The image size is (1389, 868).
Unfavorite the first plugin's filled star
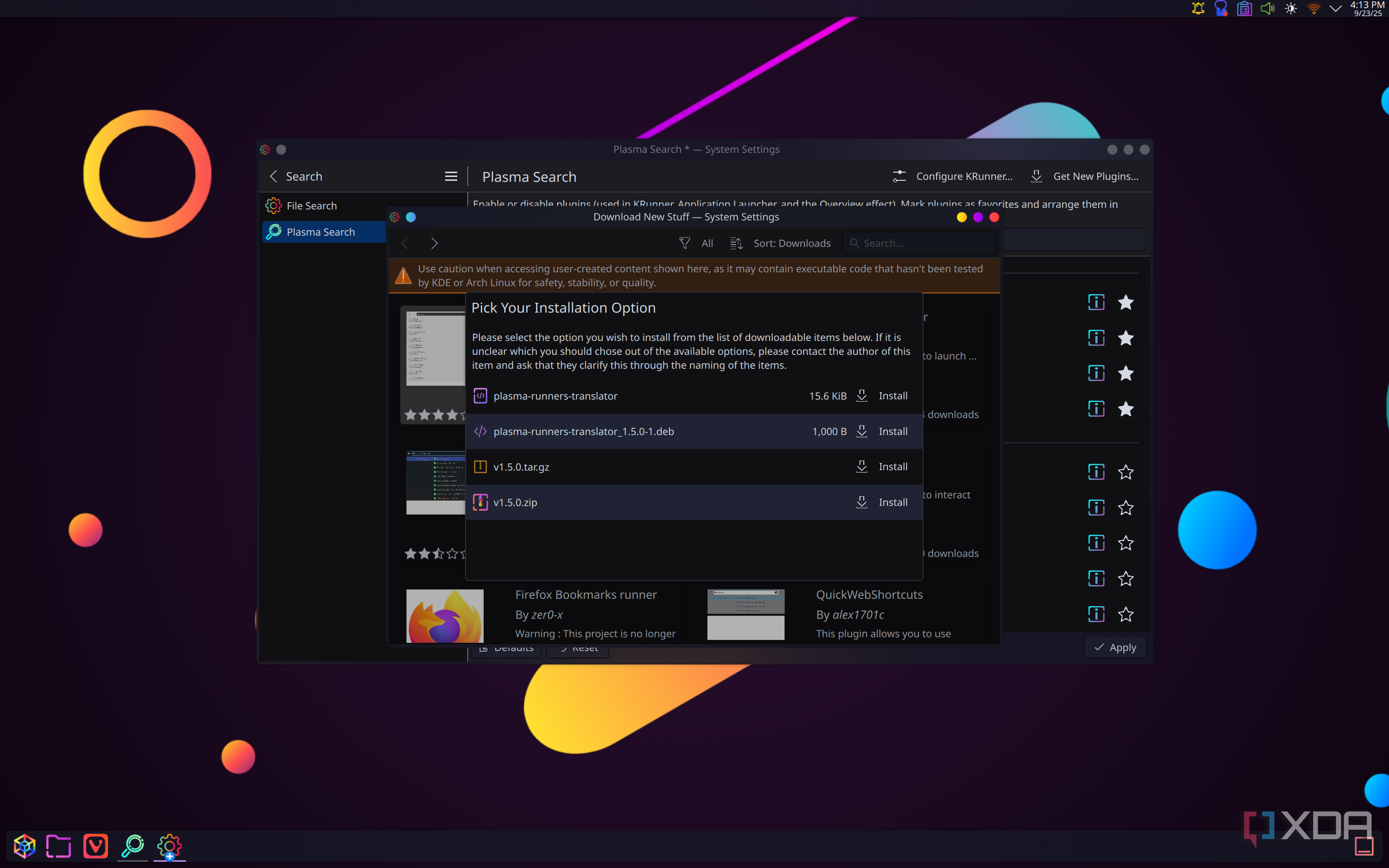[x=1126, y=302]
